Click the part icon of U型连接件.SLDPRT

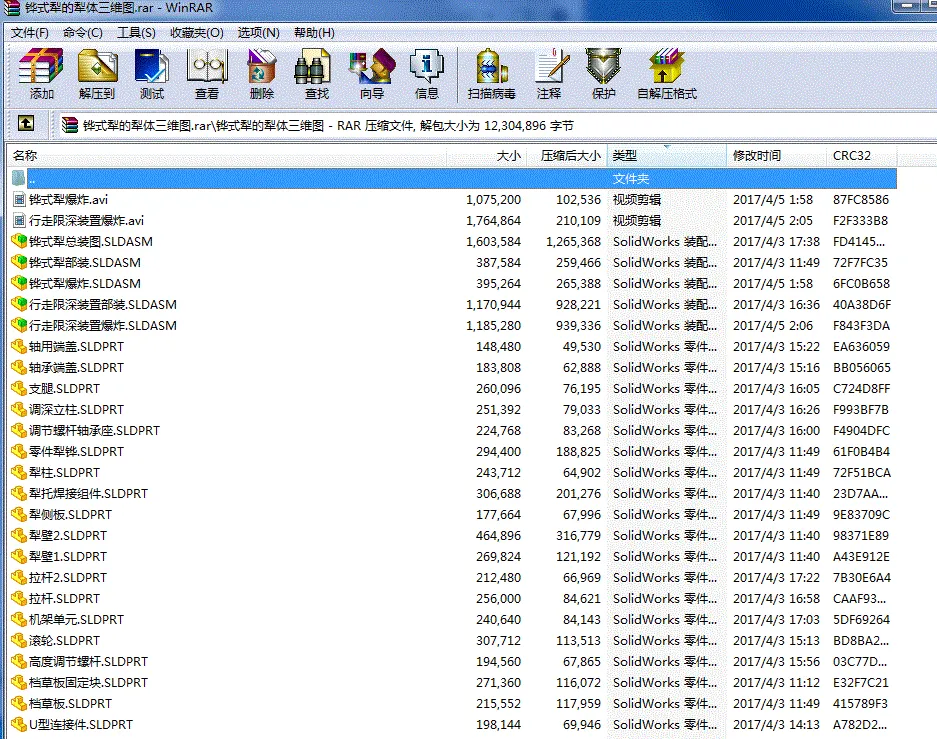[x=19, y=725]
